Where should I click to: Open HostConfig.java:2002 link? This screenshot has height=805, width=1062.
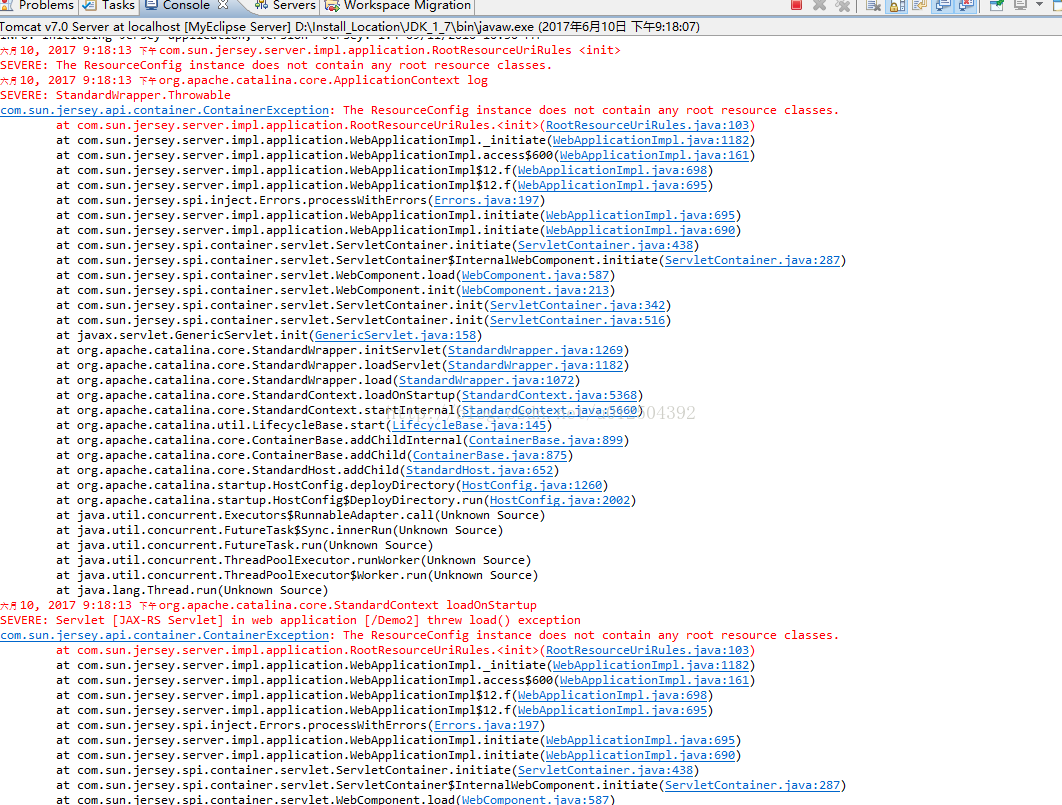pyautogui.click(x=560, y=500)
